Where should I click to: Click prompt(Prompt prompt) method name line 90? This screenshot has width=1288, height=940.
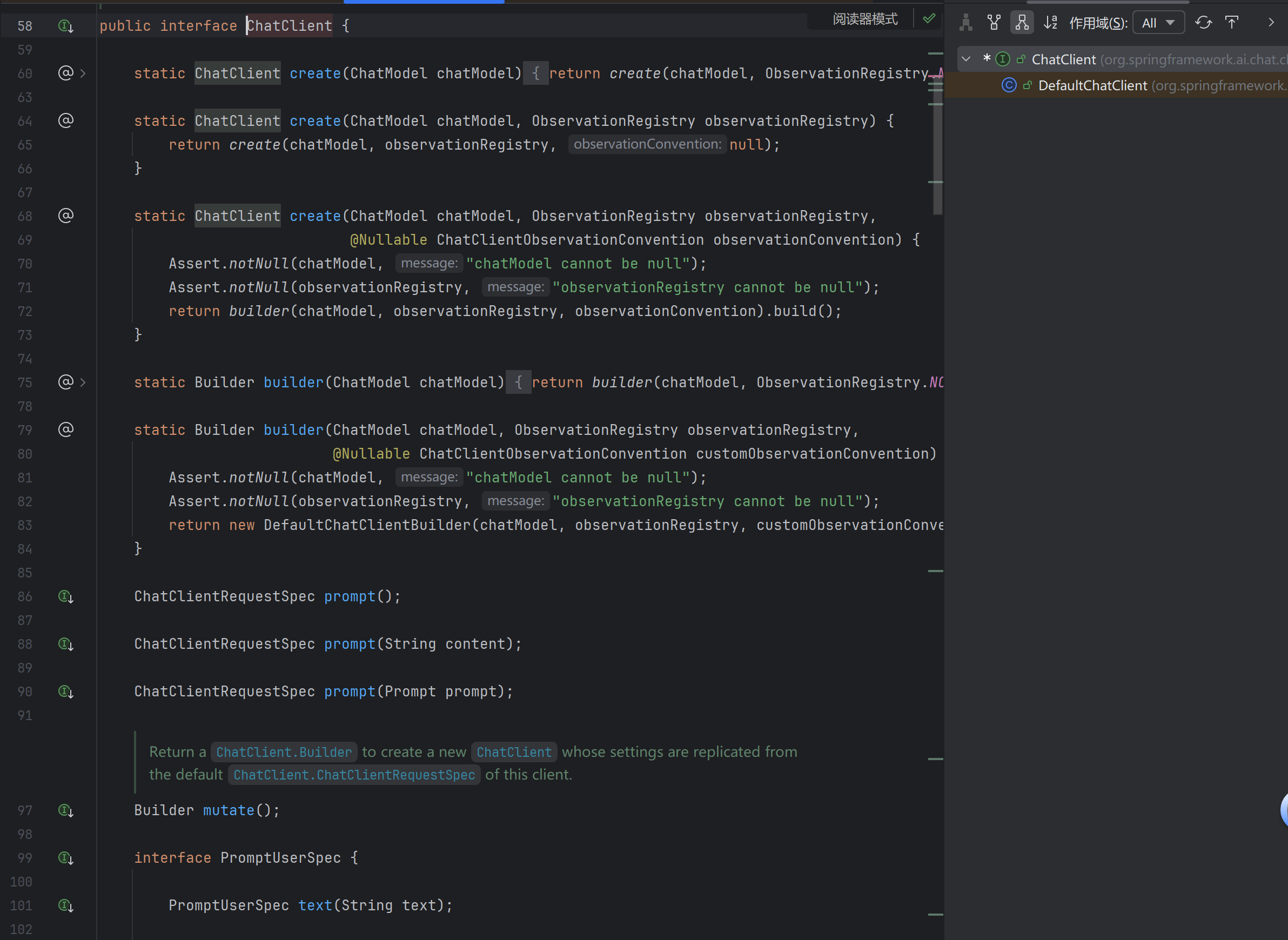350,691
